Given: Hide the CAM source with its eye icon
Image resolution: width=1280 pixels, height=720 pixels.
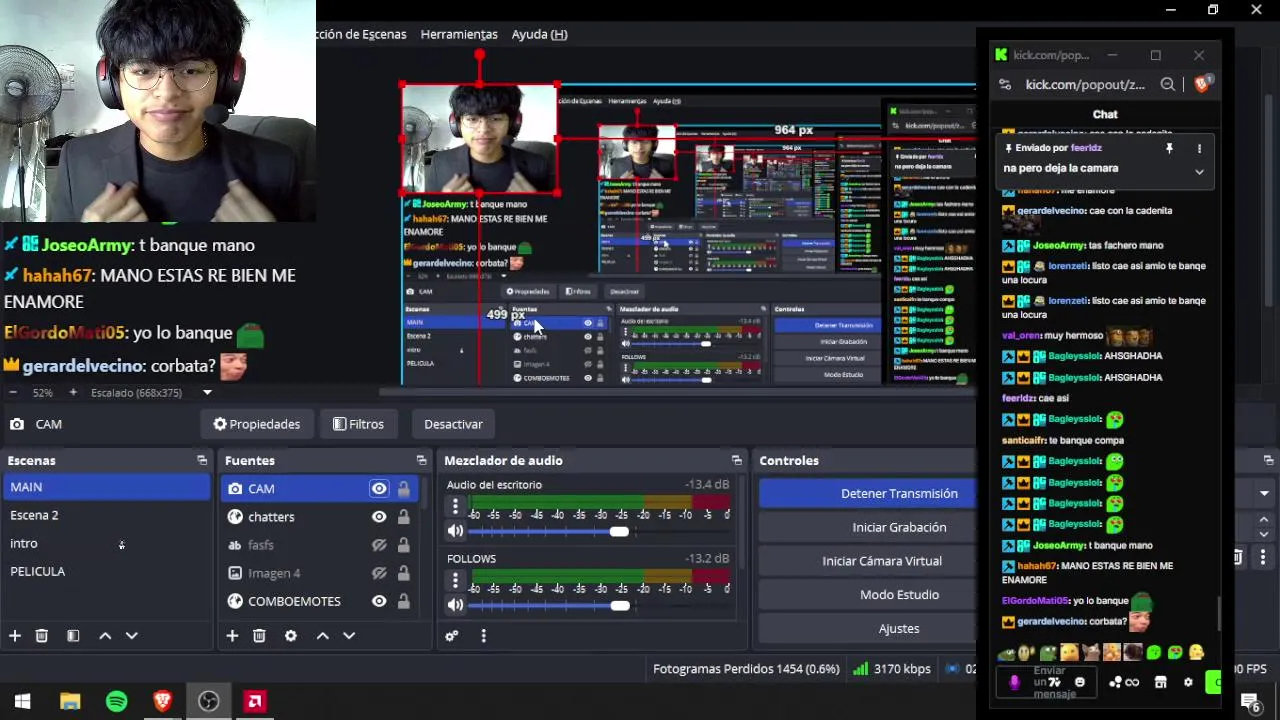Looking at the screenshot, I should click(379, 488).
